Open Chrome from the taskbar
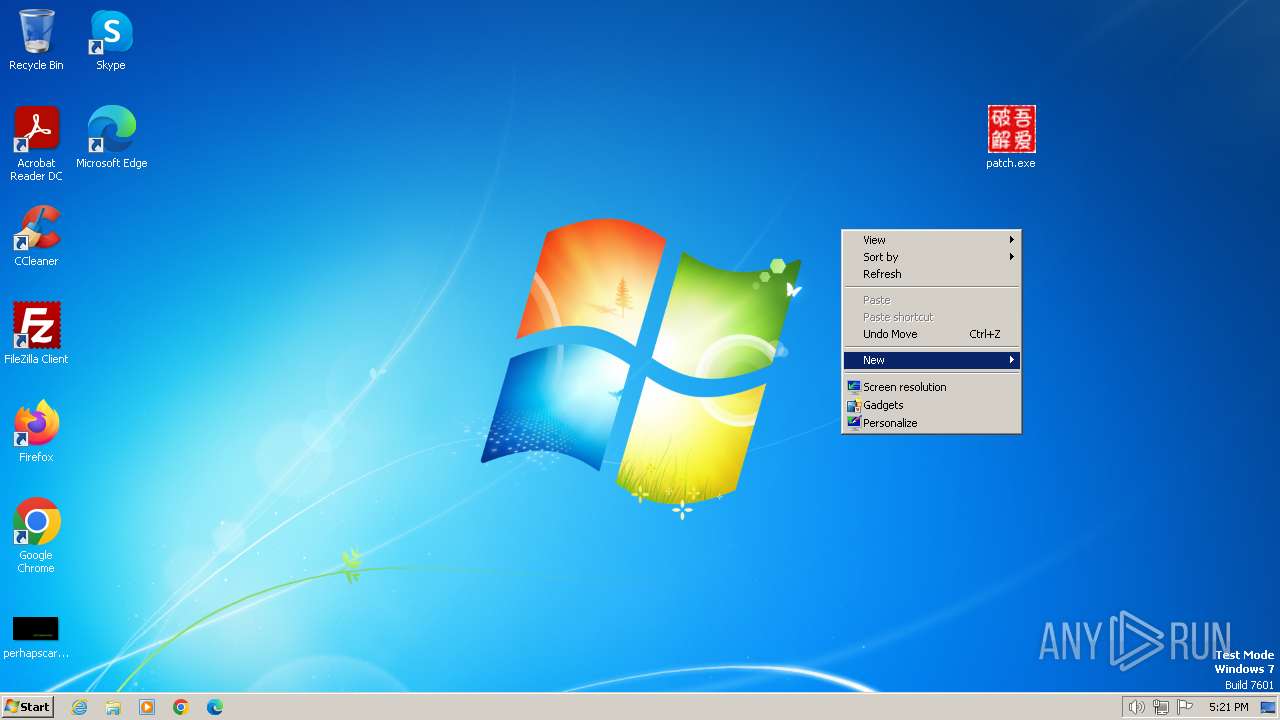1280x720 pixels. click(x=181, y=707)
